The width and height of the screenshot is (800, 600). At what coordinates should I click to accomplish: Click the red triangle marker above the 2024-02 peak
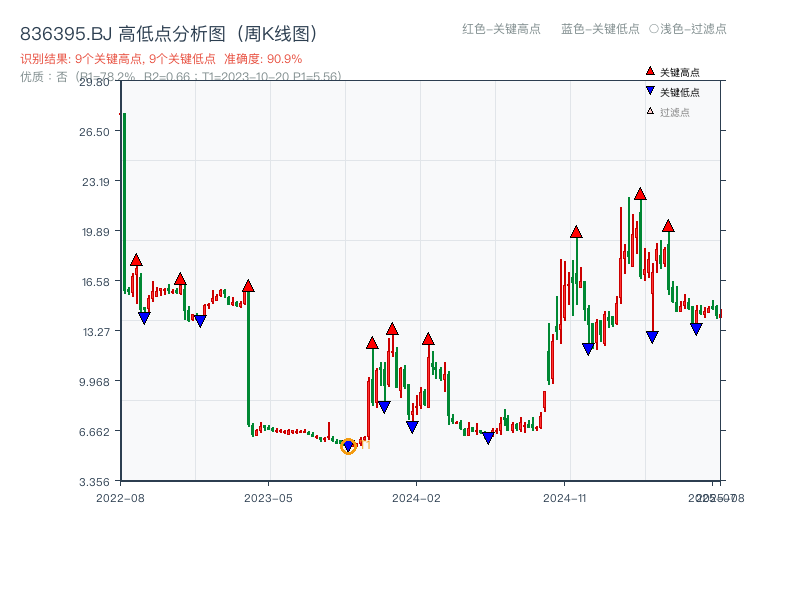pos(430,338)
